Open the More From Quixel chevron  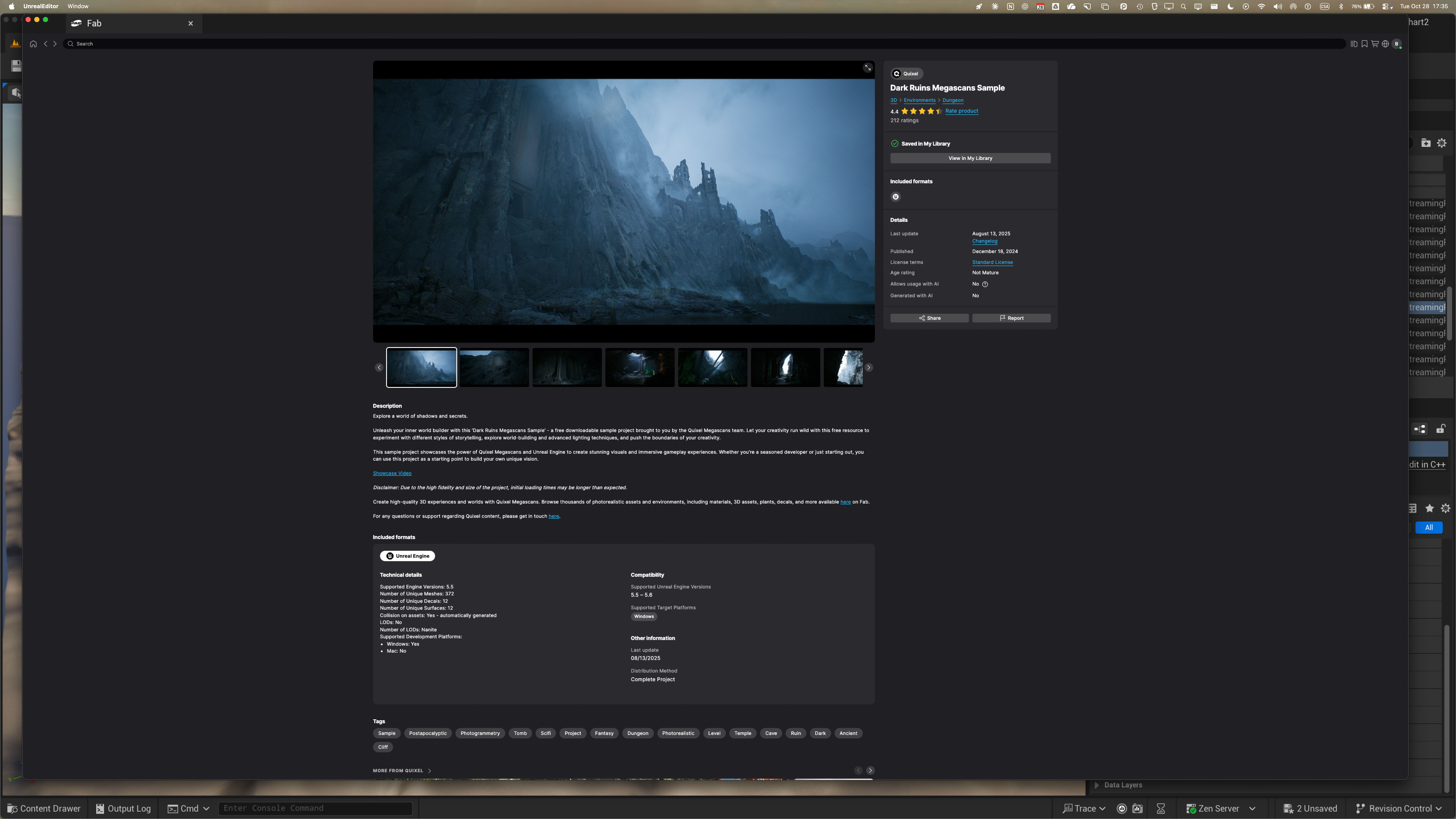click(x=430, y=770)
